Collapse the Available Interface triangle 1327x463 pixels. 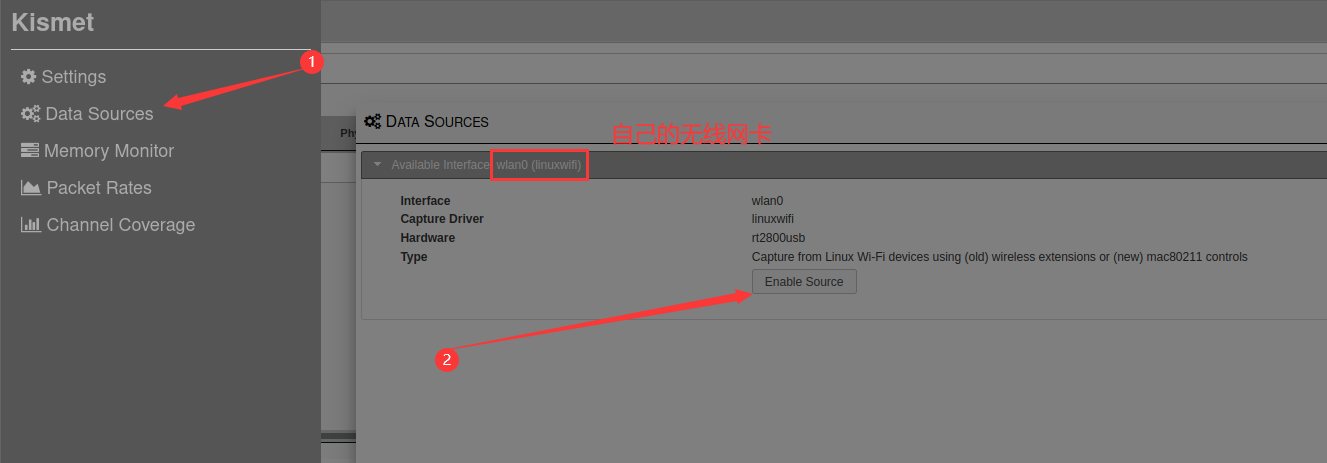378,164
